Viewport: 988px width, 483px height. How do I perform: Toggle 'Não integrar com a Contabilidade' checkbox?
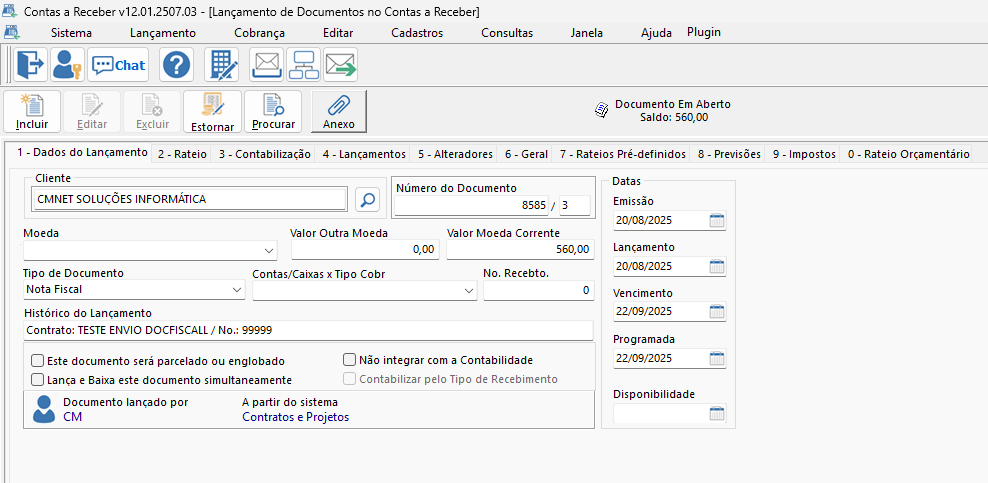[350, 360]
